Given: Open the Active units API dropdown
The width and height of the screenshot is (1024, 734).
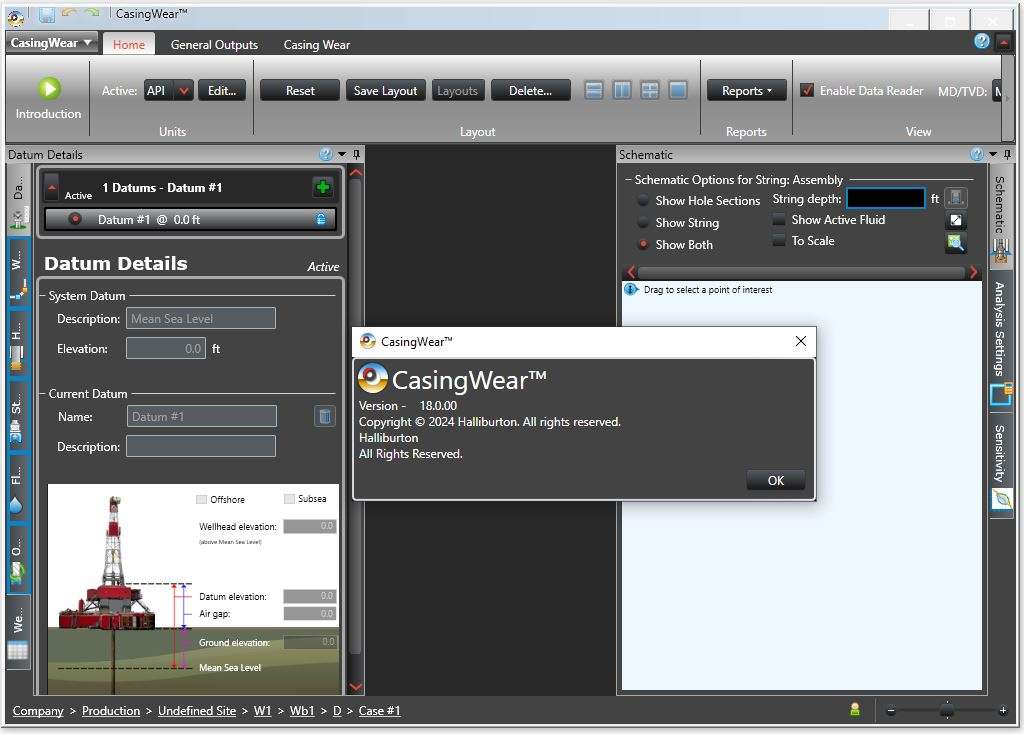Looking at the screenshot, I should click(x=183, y=91).
